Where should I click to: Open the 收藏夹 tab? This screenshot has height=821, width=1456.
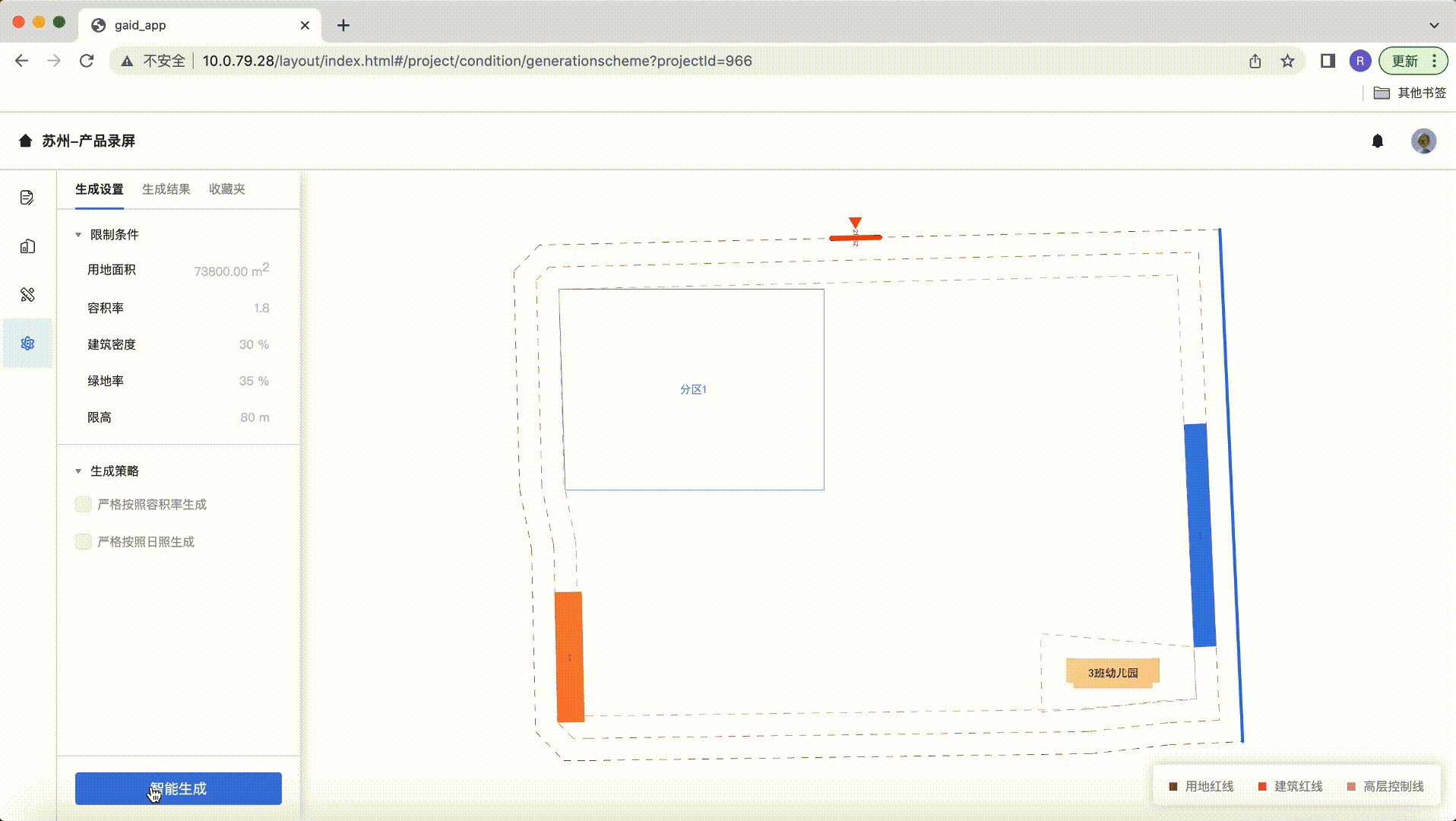coord(226,189)
